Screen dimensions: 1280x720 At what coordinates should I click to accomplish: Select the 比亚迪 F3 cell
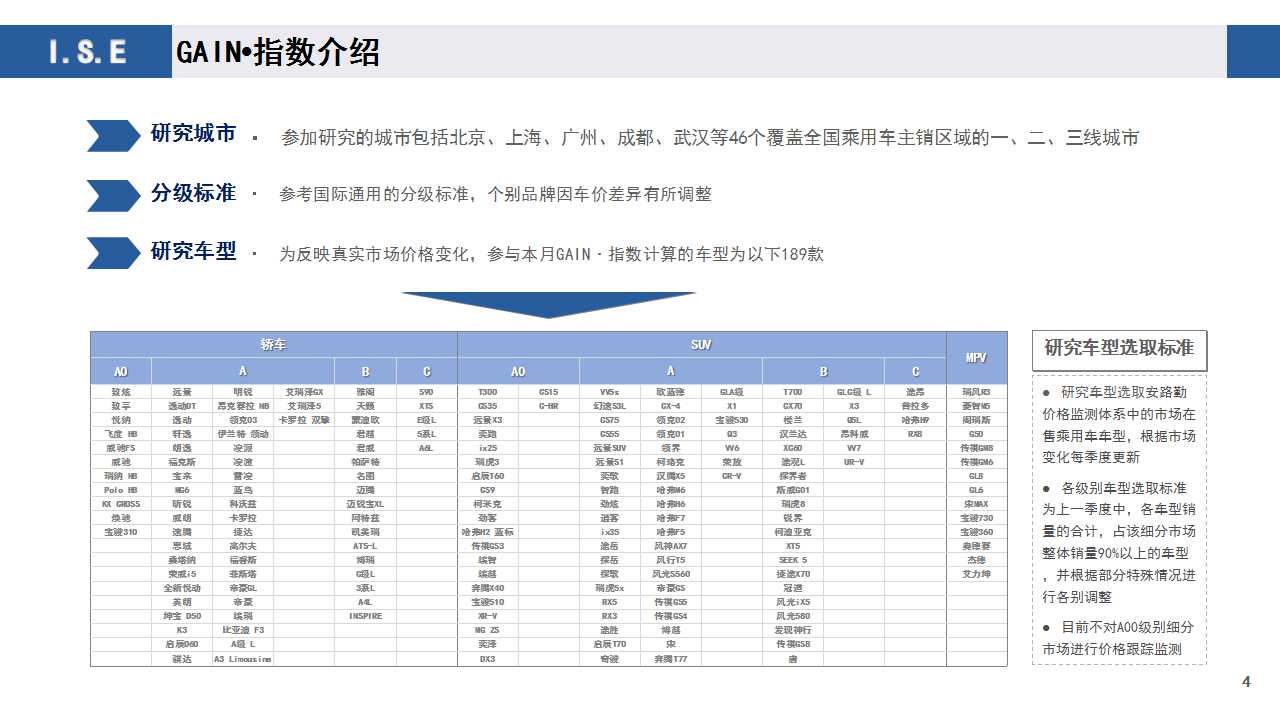243,630
